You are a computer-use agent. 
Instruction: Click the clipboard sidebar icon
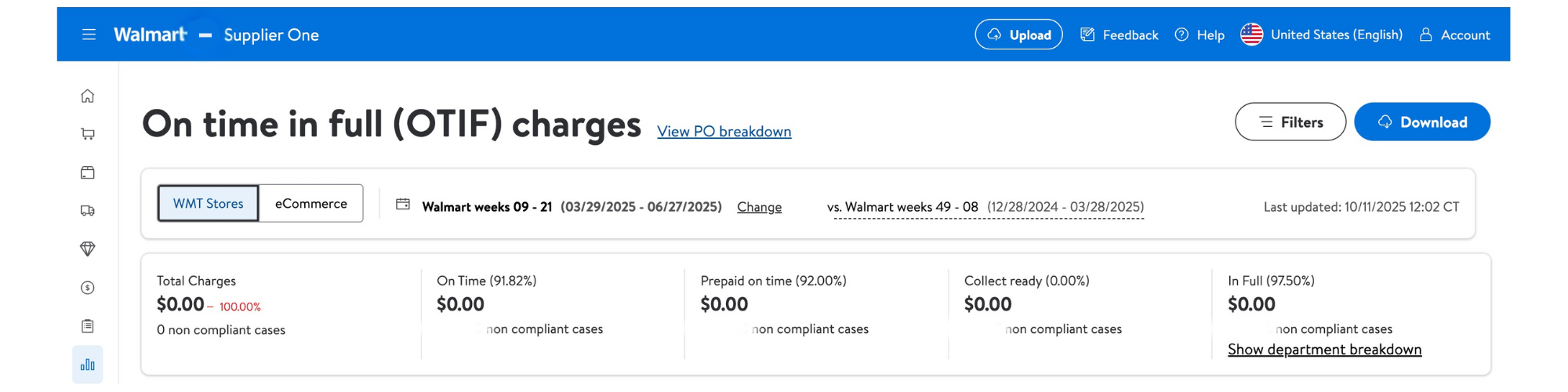[x=88, y=325]
